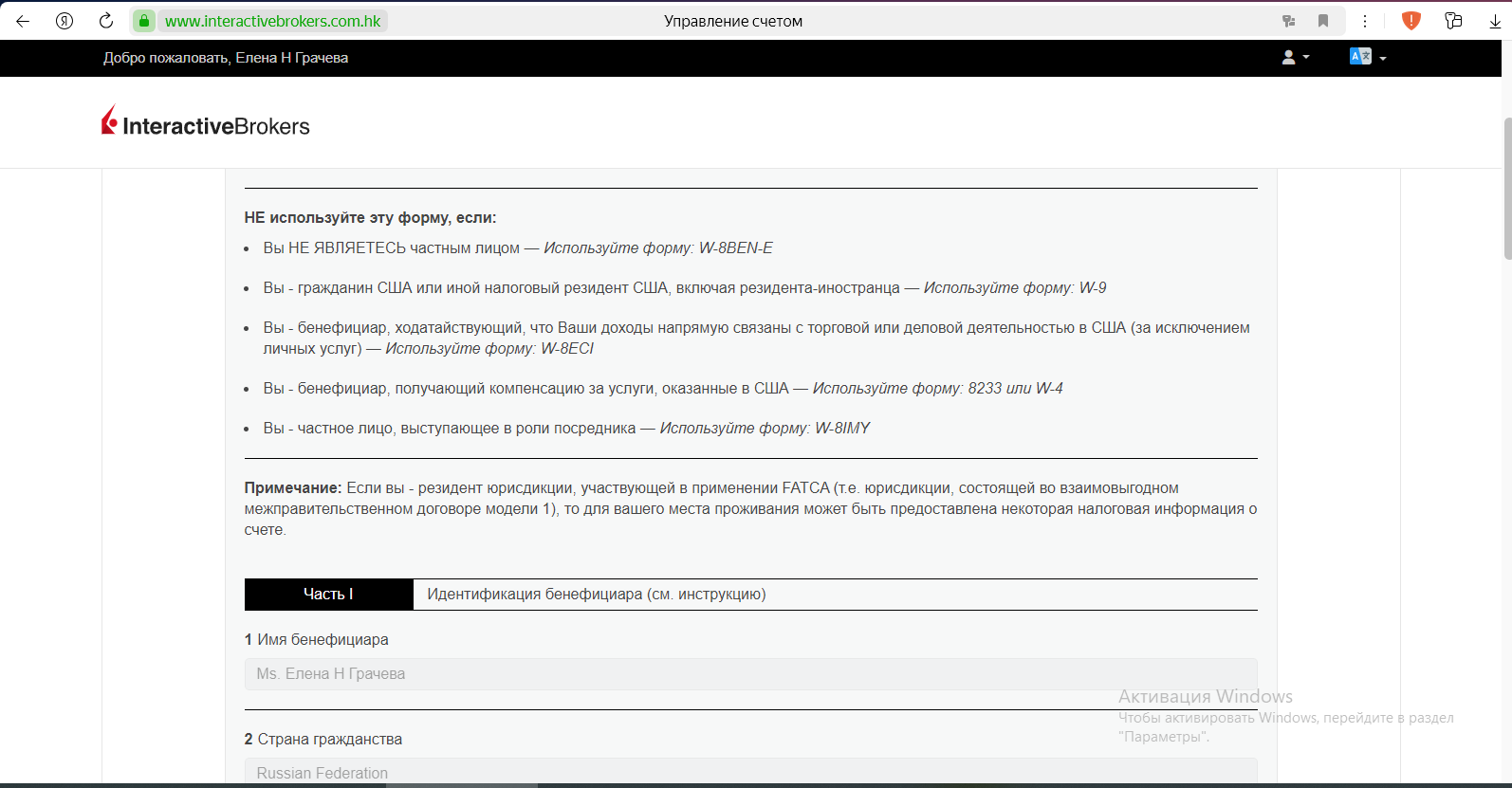The image size is (1512, 788).
Task: Click the www.interactivebrokers.com.hk address
Action: click(273, 21)
